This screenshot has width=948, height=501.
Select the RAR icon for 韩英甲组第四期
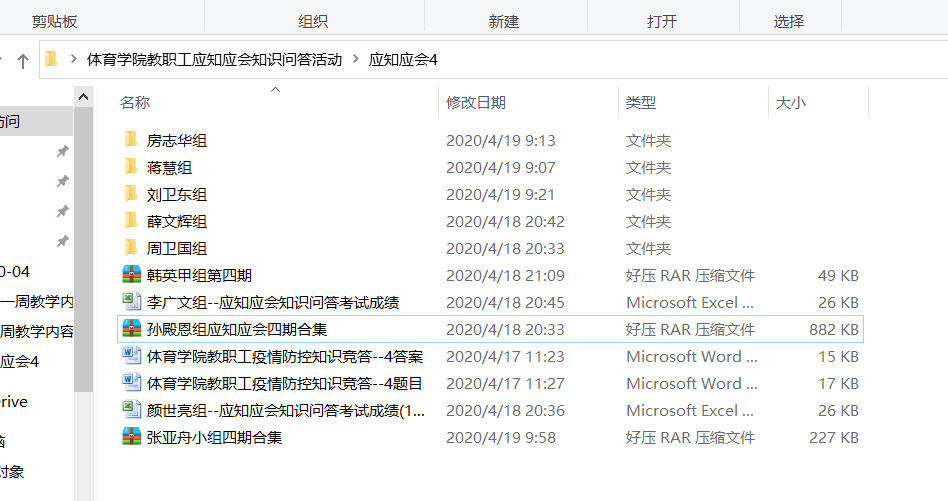pyautogui.click(x=131, y=275)
